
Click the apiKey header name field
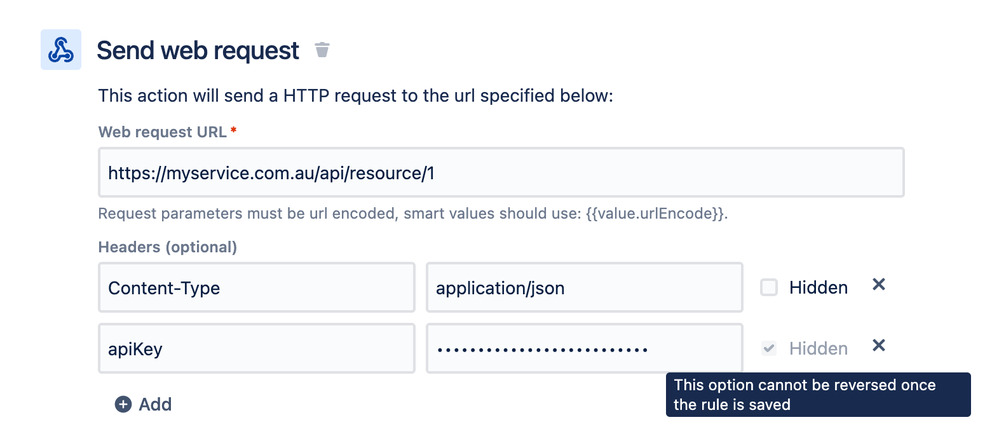pos(256,349)
